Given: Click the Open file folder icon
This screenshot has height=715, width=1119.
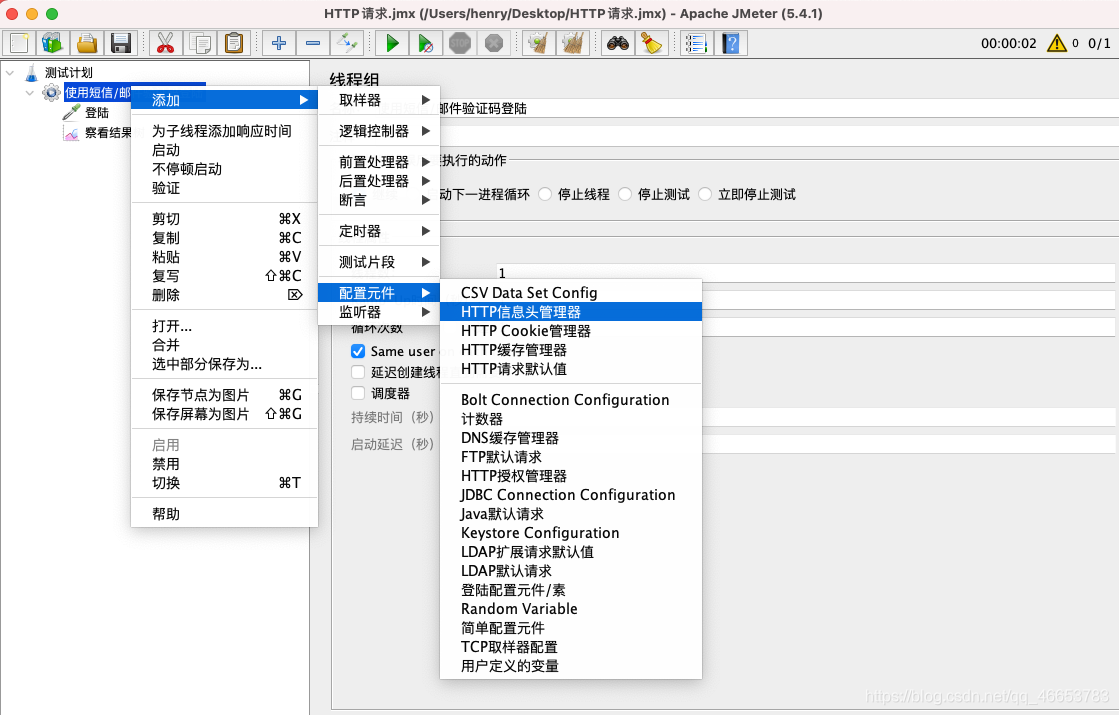Looking at the screenshot, I should [87, 44].
